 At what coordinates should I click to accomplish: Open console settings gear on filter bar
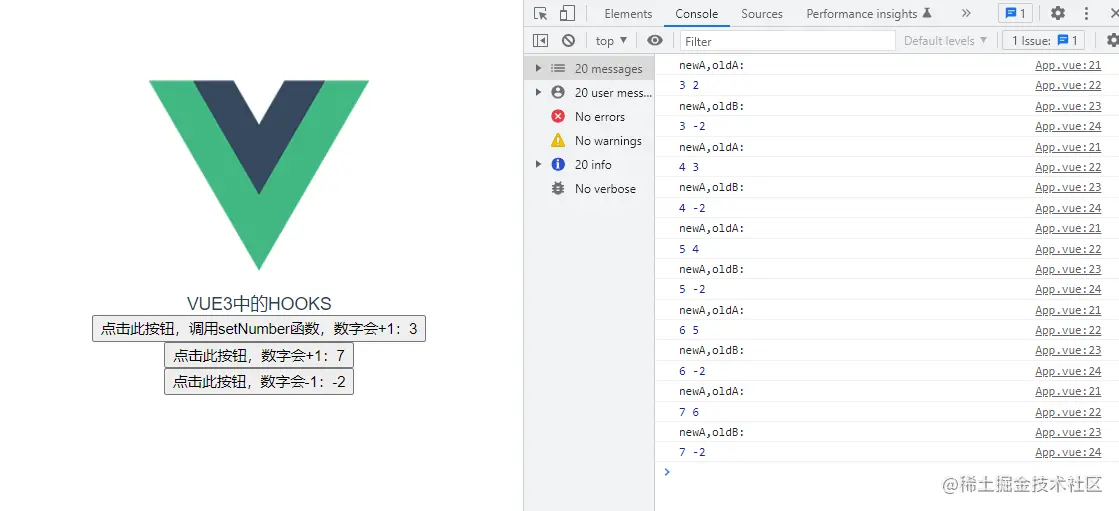pos(1112,41)
